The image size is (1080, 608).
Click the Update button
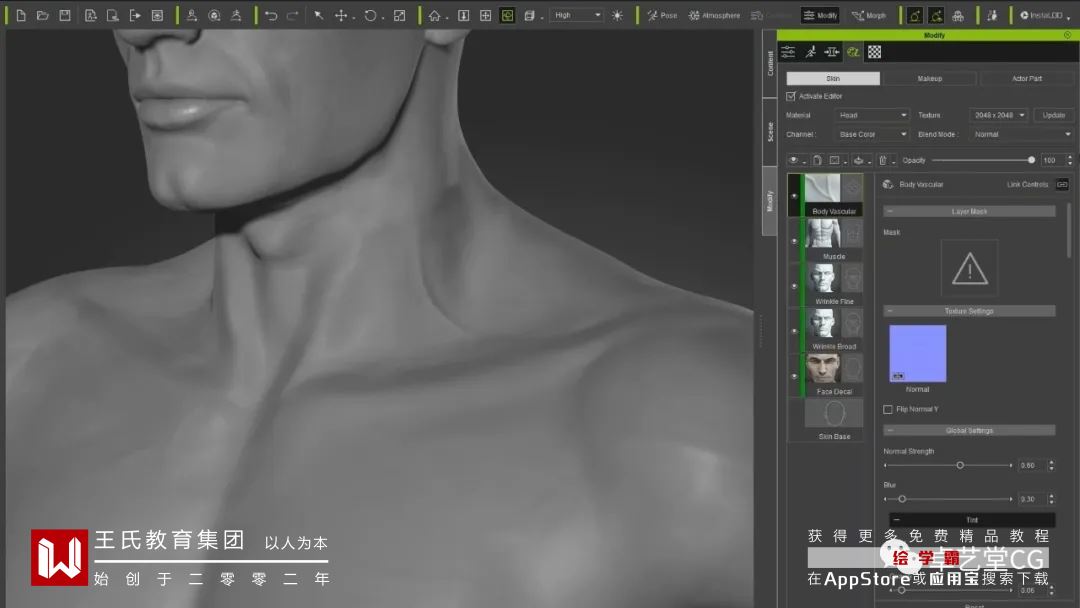(x=1053, y=115)
